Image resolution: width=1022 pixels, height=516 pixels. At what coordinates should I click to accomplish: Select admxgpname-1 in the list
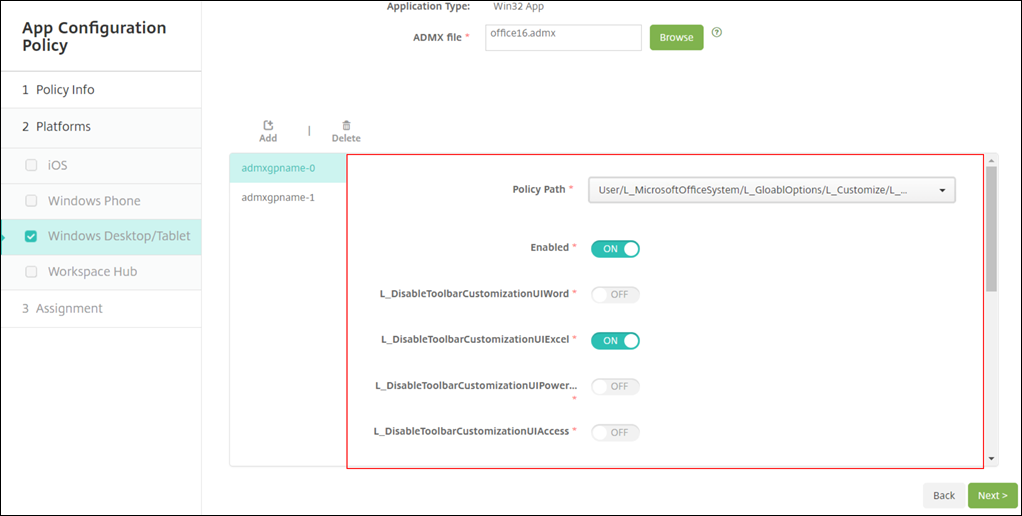pyautogui.click(x=288, y=197)
